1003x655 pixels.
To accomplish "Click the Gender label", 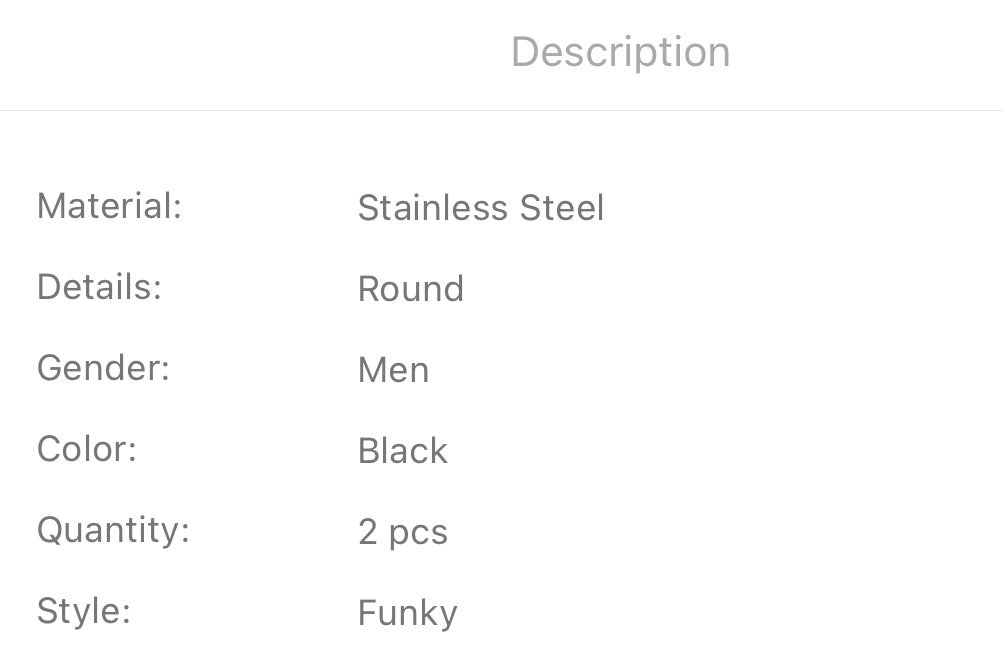I will [x=103, y=369].
